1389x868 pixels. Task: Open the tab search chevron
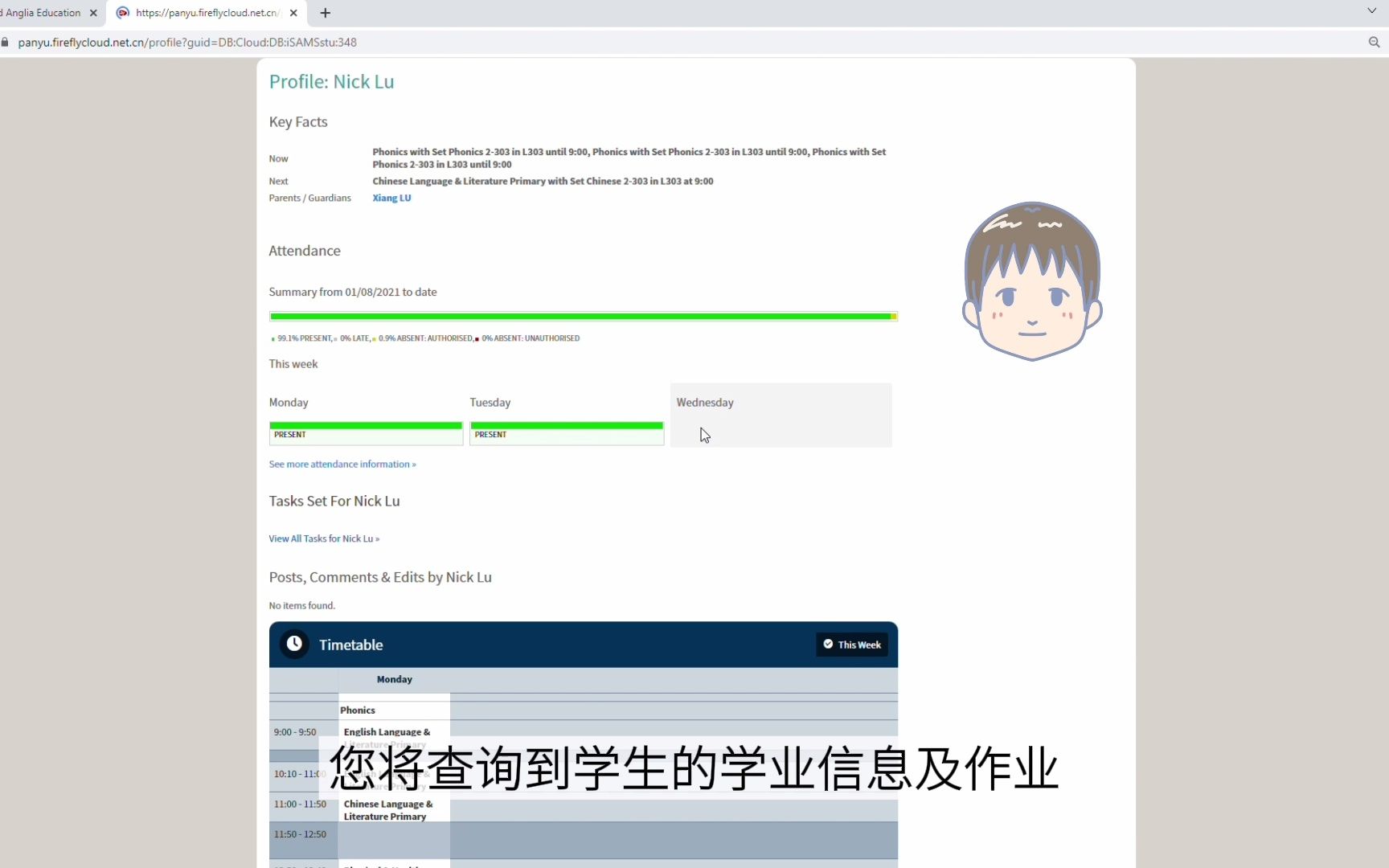(x=1371, y=11)
